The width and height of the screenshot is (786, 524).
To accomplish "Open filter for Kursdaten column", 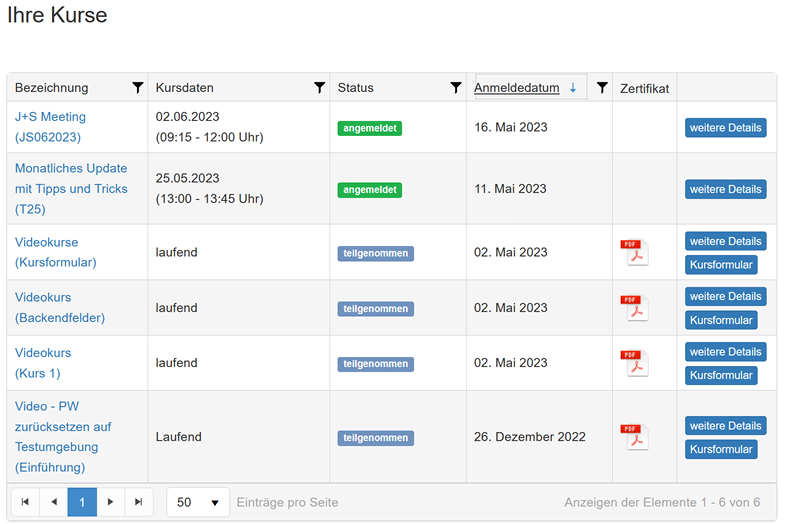I will pos(319,88).
